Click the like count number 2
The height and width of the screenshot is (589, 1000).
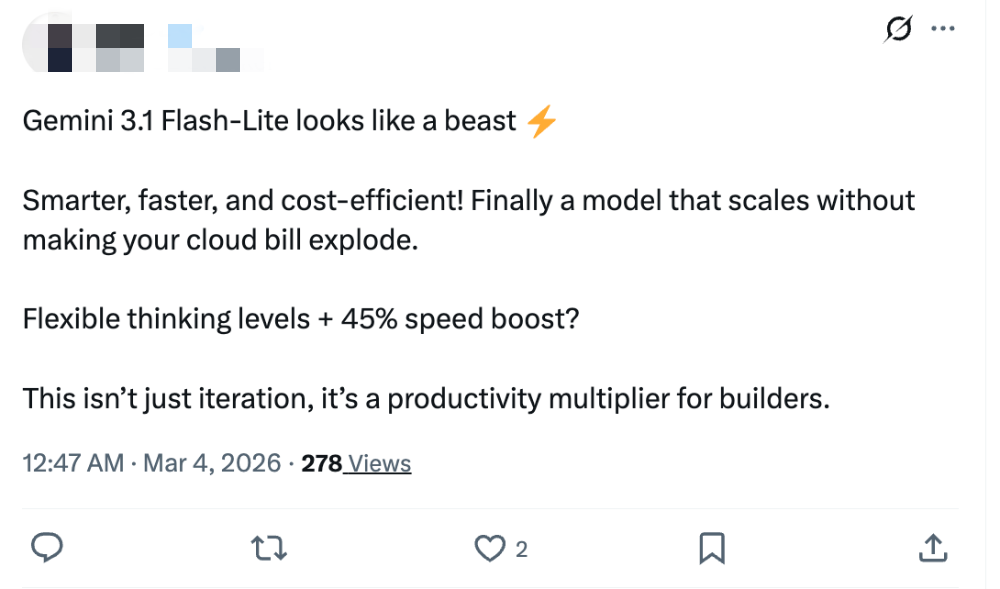(521, 548)
